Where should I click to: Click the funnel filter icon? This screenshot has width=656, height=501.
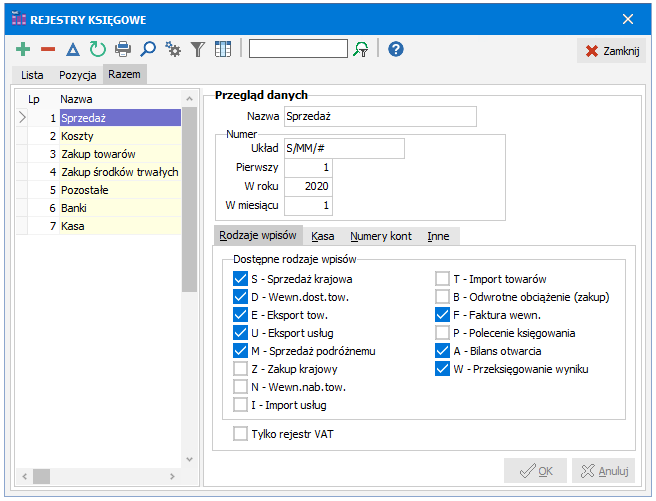[198, 49]
